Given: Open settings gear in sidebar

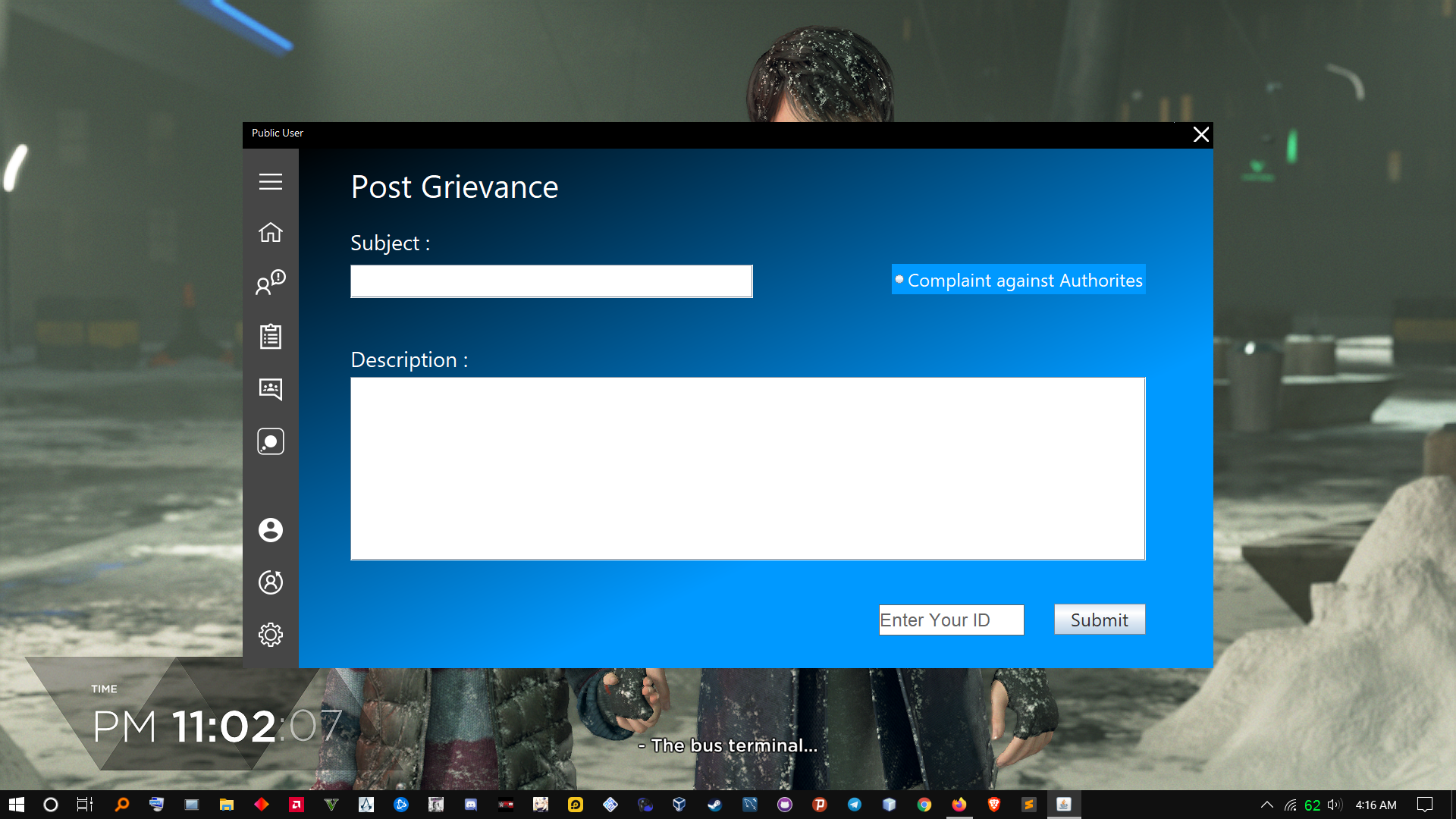Looking at the screenshot, I should coord(270,635).
